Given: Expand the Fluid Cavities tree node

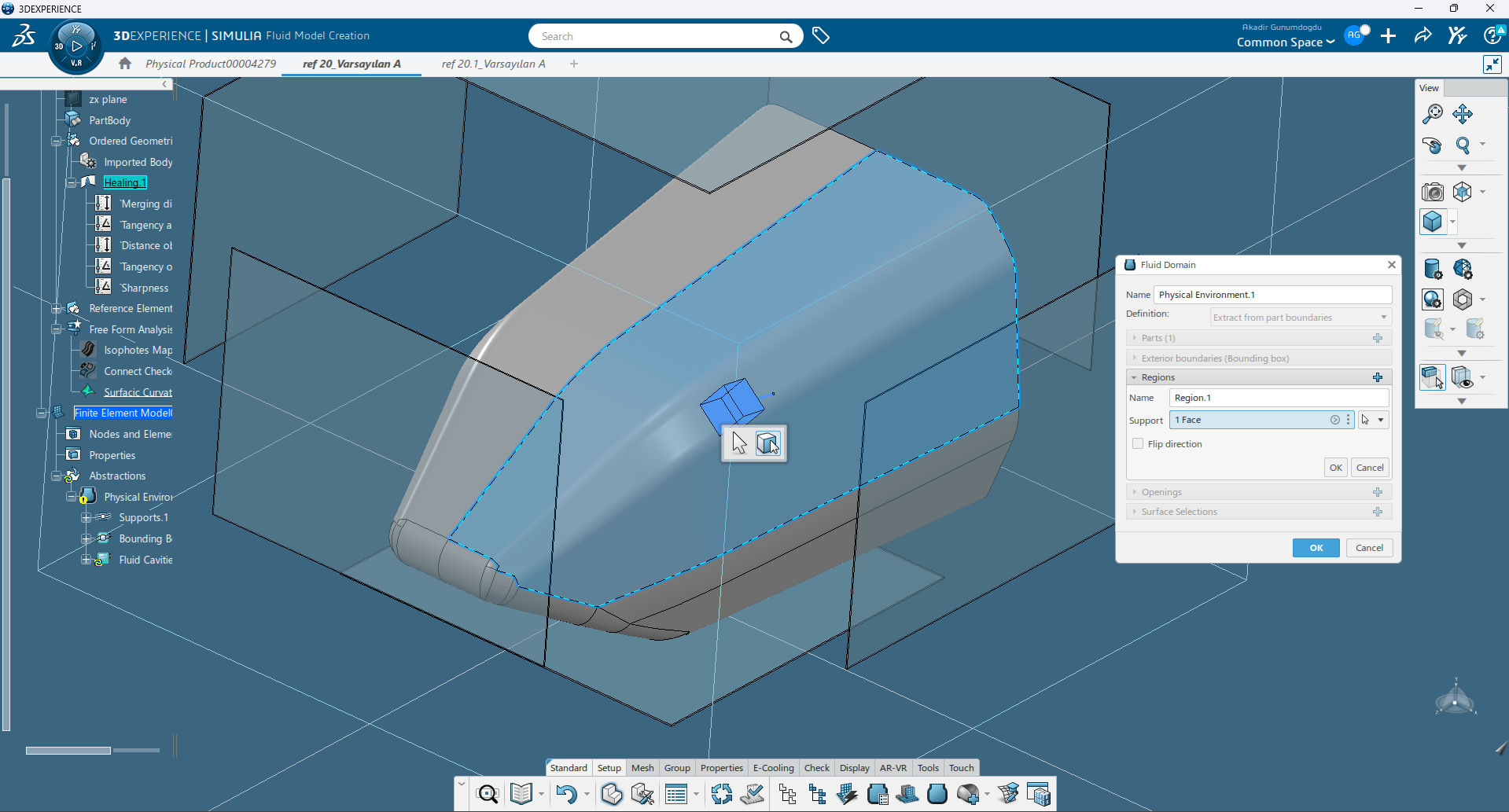Looking at the screenshot, I should tap(86, 560).
